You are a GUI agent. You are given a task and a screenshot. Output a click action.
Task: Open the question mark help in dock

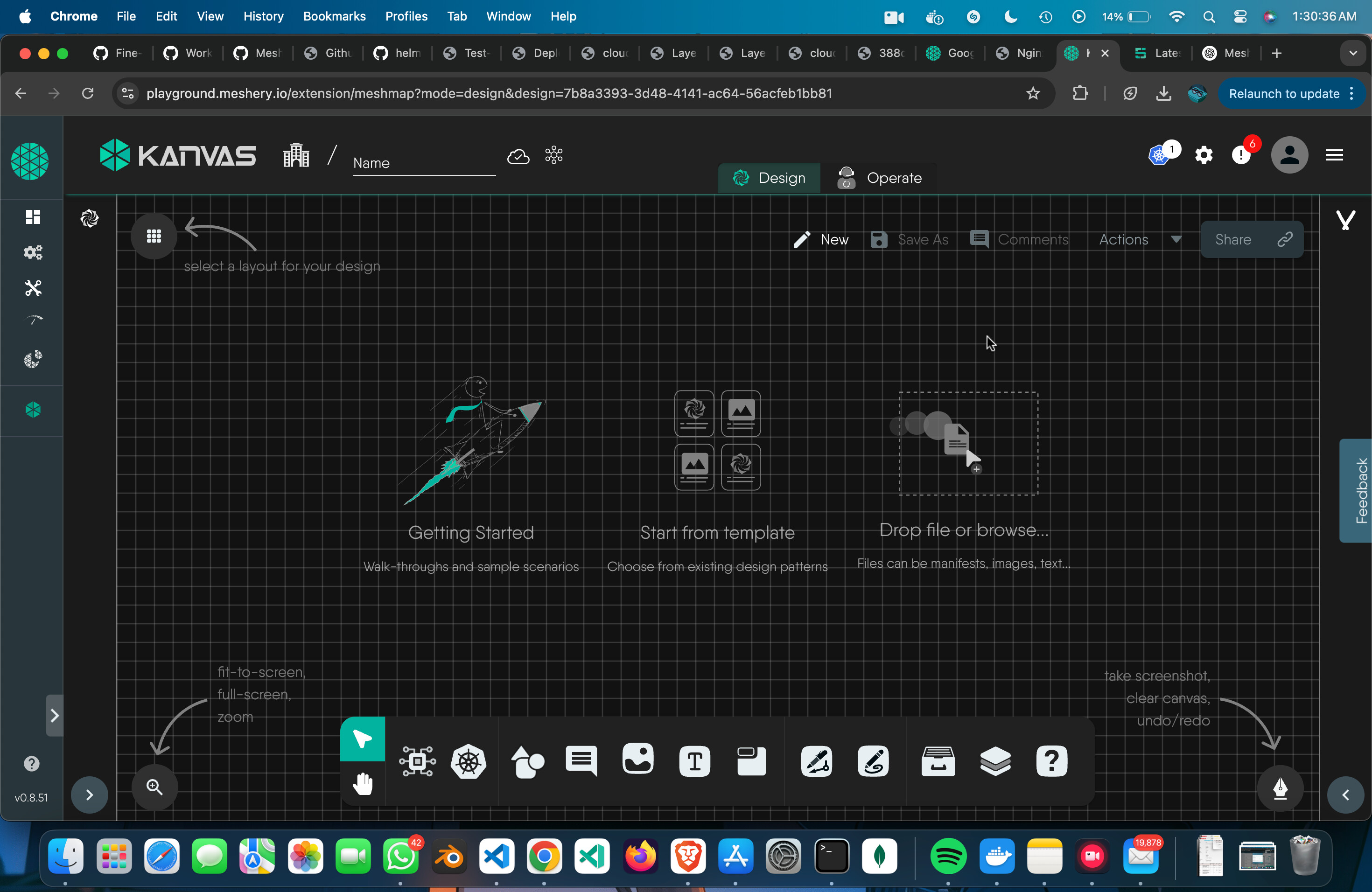coord(1051,761)
